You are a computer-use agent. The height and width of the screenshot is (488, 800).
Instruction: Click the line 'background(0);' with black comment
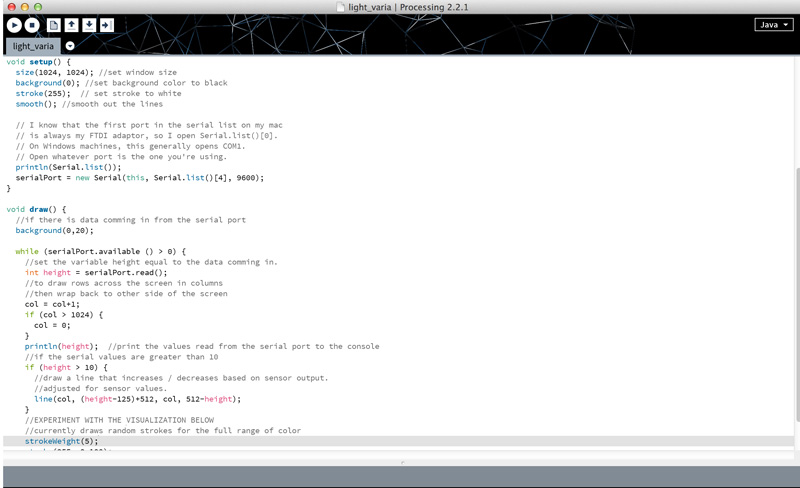121,83
